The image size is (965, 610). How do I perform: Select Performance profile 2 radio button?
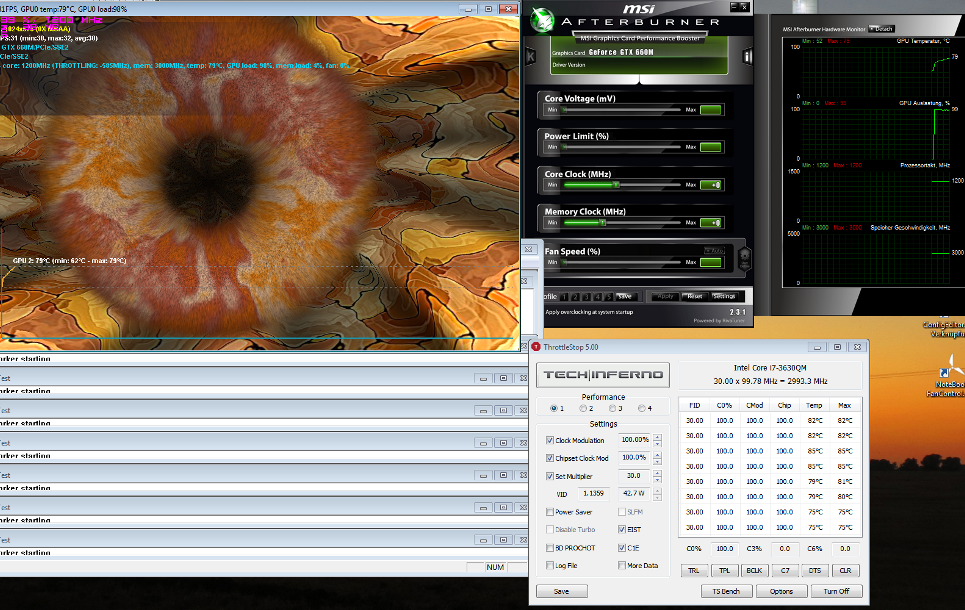click(x=583, y=408)
